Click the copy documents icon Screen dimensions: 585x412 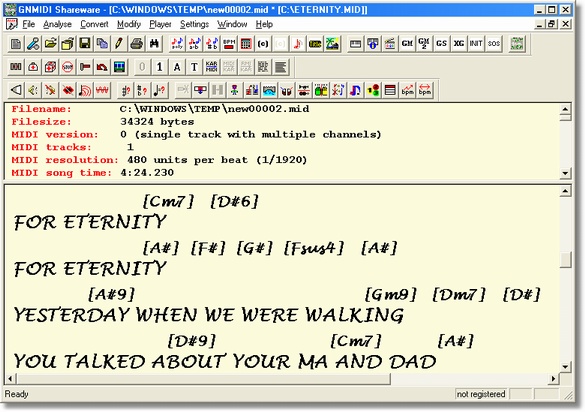102,44
